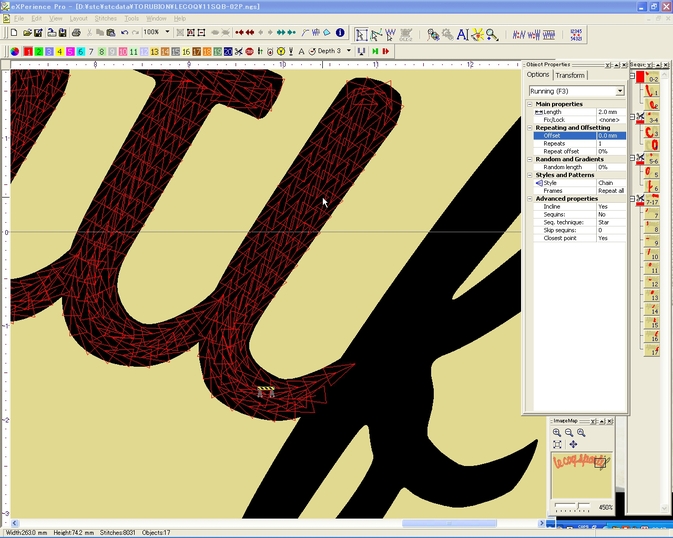Click the pan cross-arrows icon in ImageMap
The image size is (673, 538).
coord(573,444)
